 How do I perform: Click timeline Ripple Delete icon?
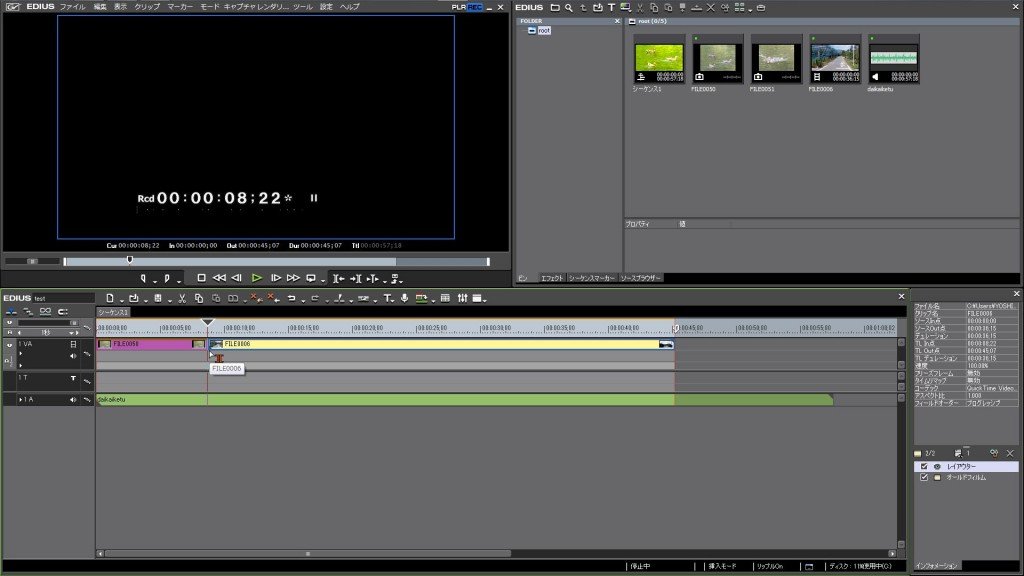[x=274, y=298]
